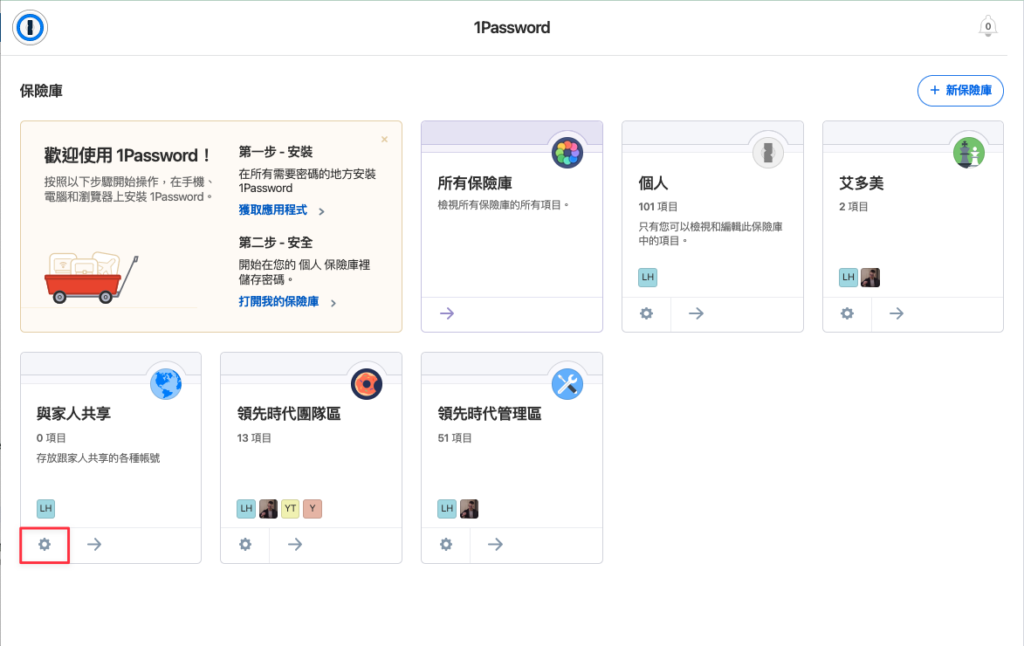Click the LH member badge in 個人
Viewport: 1024px width, 646px height.
coord(647,277)
